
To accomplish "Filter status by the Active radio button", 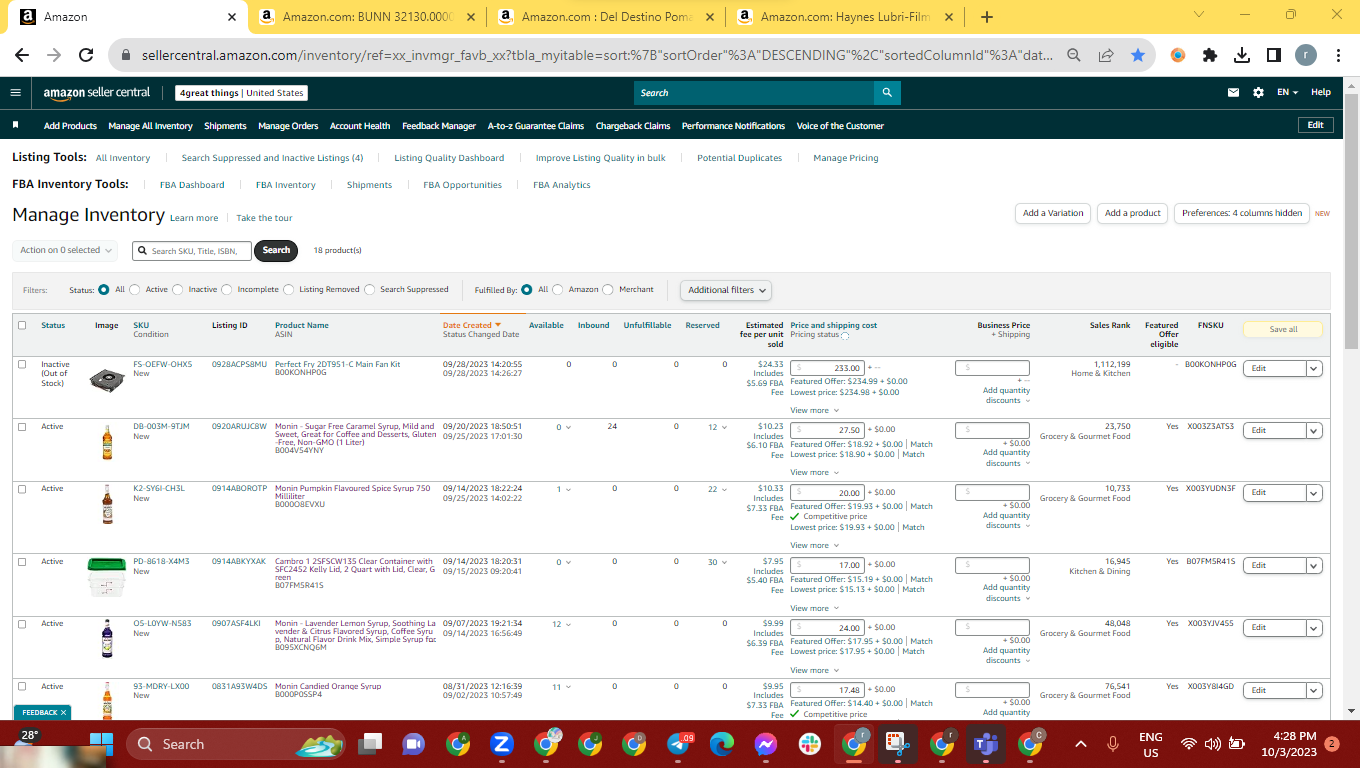I will [135, 290].
